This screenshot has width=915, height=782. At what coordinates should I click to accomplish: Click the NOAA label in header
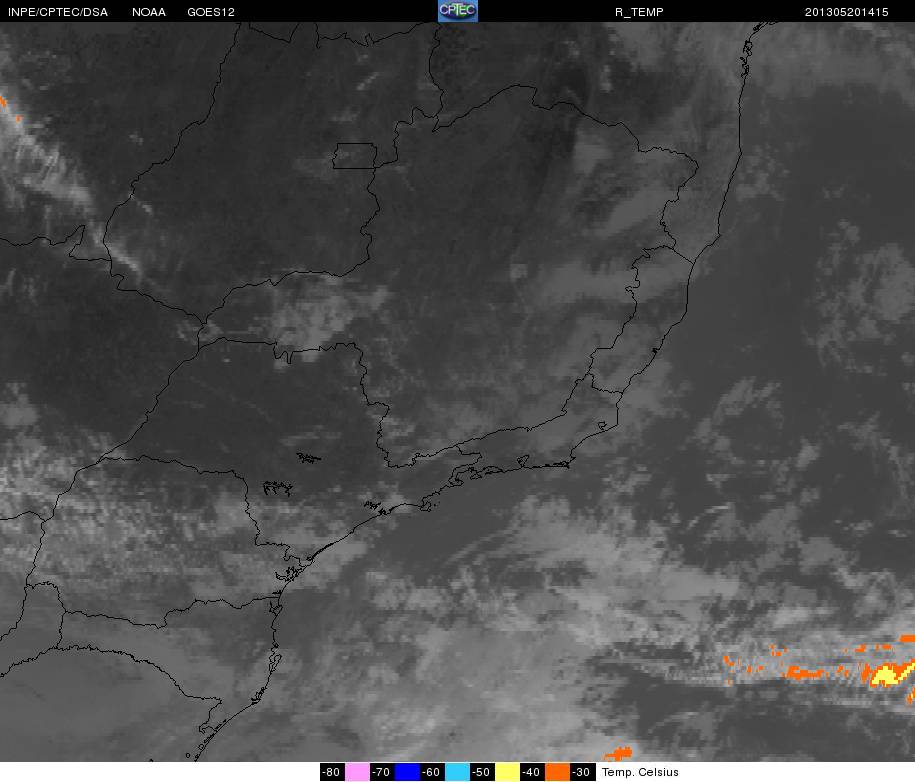(x=149, y=12)
